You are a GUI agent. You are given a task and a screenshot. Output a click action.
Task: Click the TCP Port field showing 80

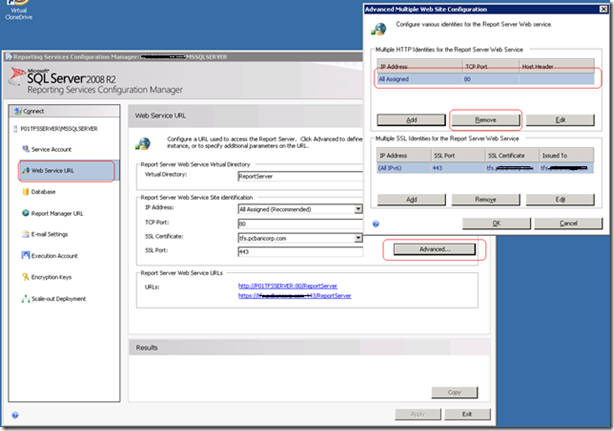pyautogui.click(x=300, y=224)
